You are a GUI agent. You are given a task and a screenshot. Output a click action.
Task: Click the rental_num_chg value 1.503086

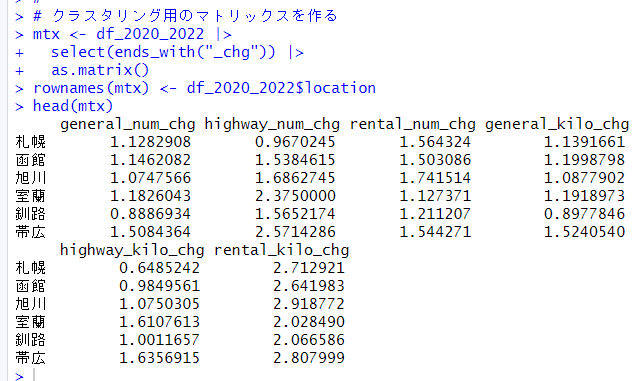435,160
